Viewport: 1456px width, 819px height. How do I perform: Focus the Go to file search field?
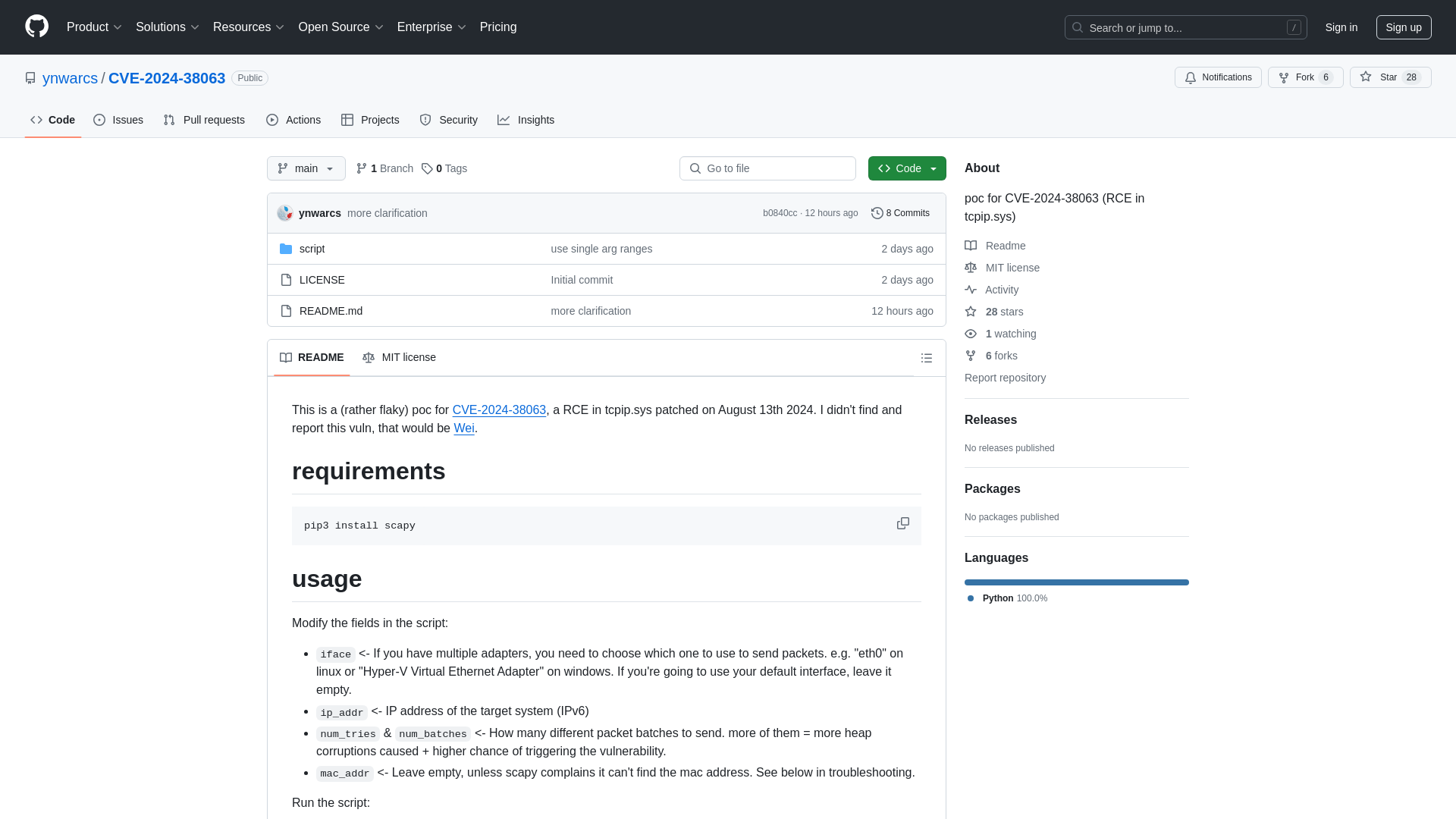[767, 168]
